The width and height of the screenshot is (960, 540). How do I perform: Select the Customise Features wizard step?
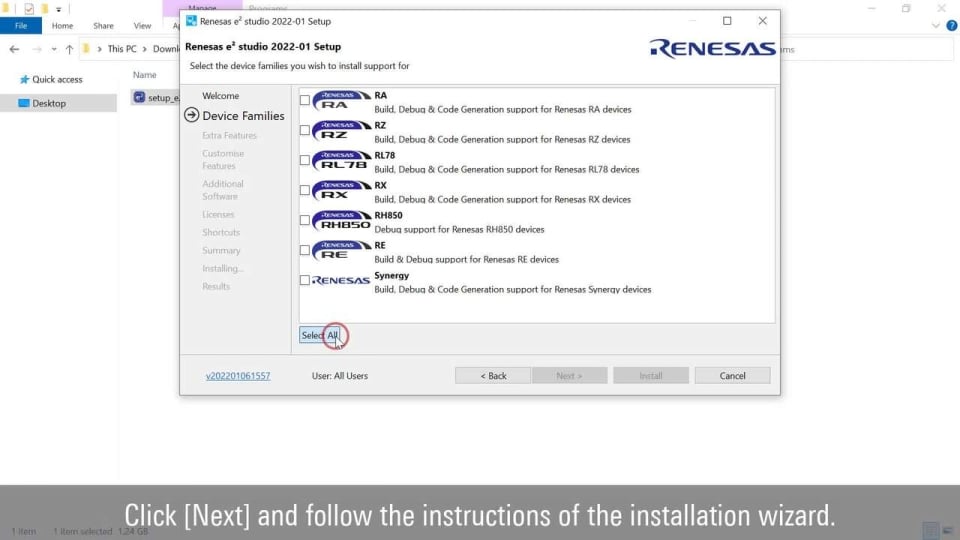coord(223,160)
